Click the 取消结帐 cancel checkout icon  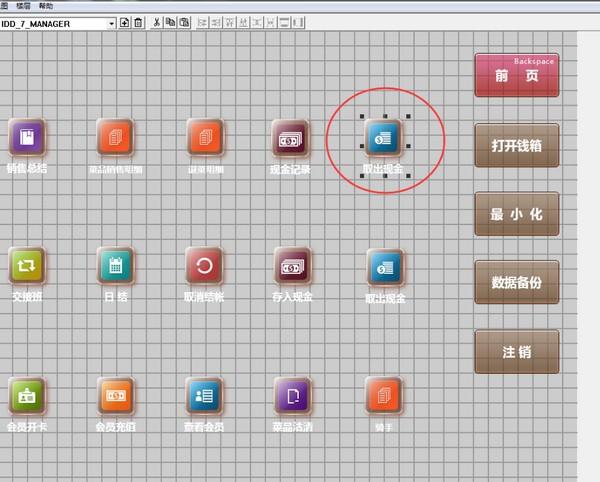pyautogui.click(x=204, y=265)
